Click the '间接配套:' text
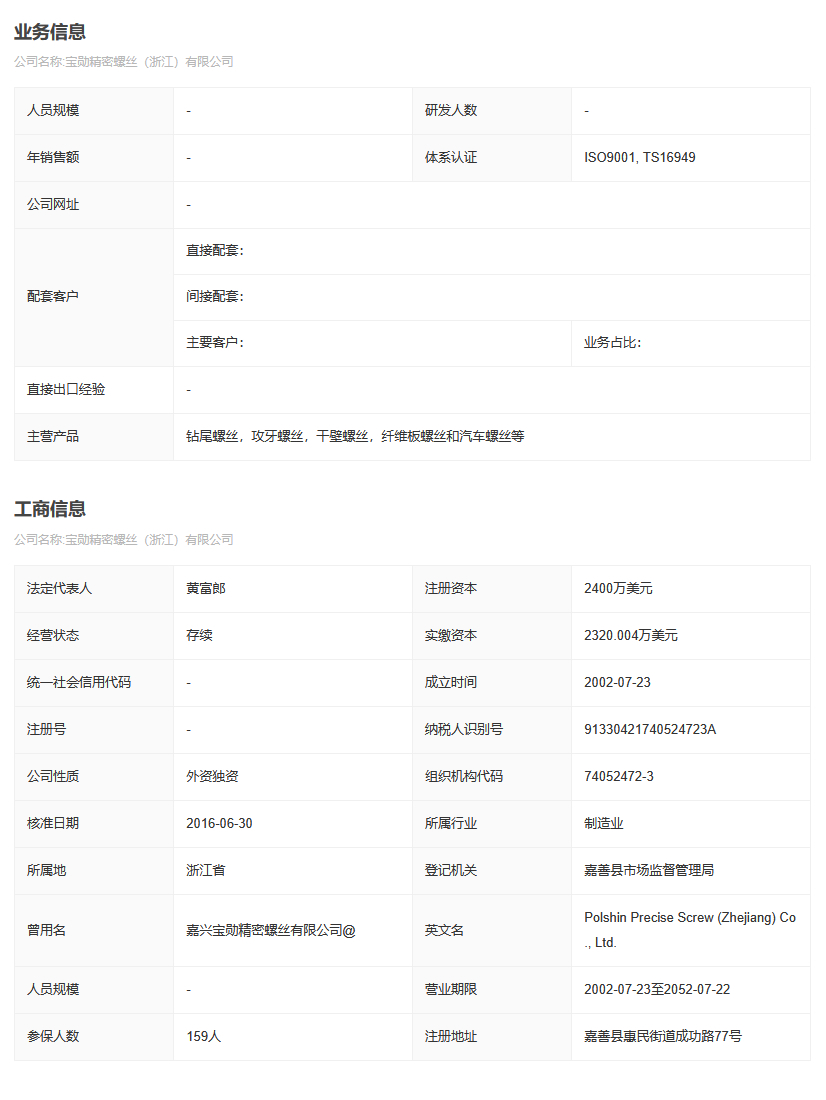This screenshot has height=1100, width=826. 215,296
